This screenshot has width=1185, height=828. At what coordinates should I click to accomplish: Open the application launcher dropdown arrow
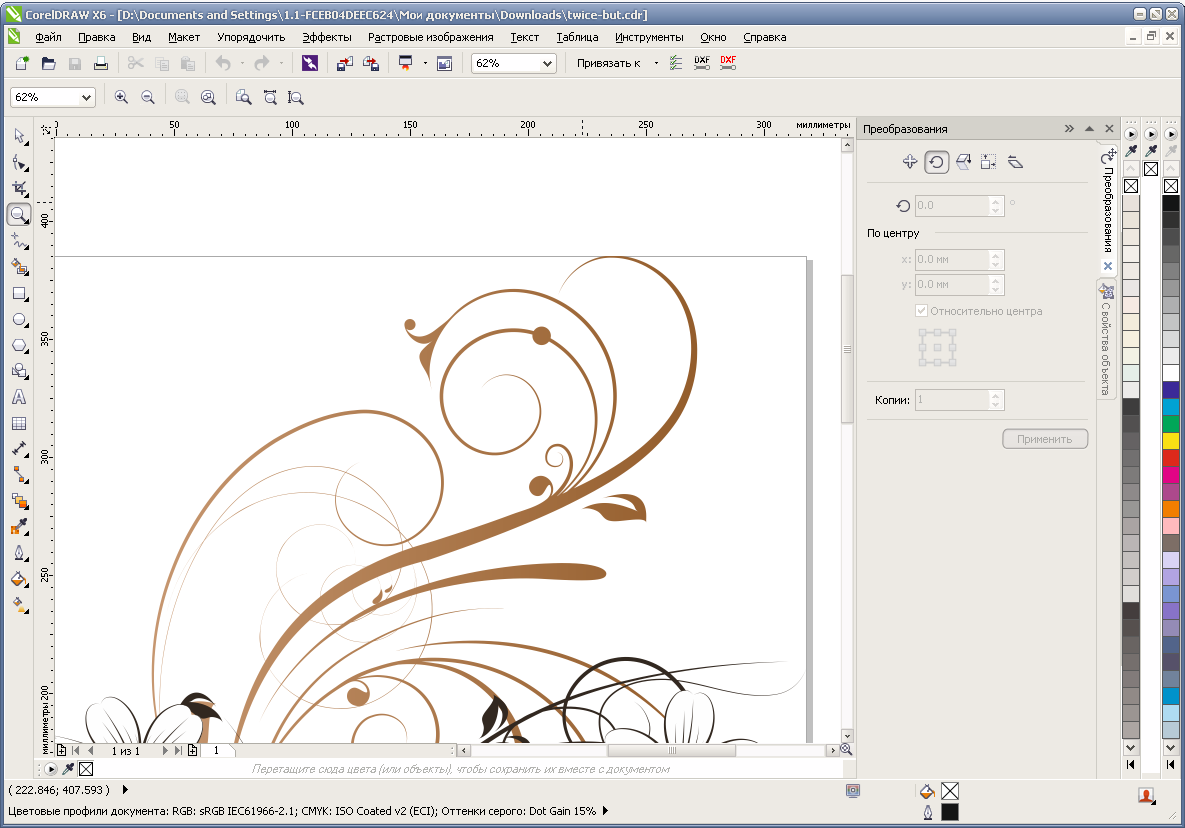(x=425, y=63)
